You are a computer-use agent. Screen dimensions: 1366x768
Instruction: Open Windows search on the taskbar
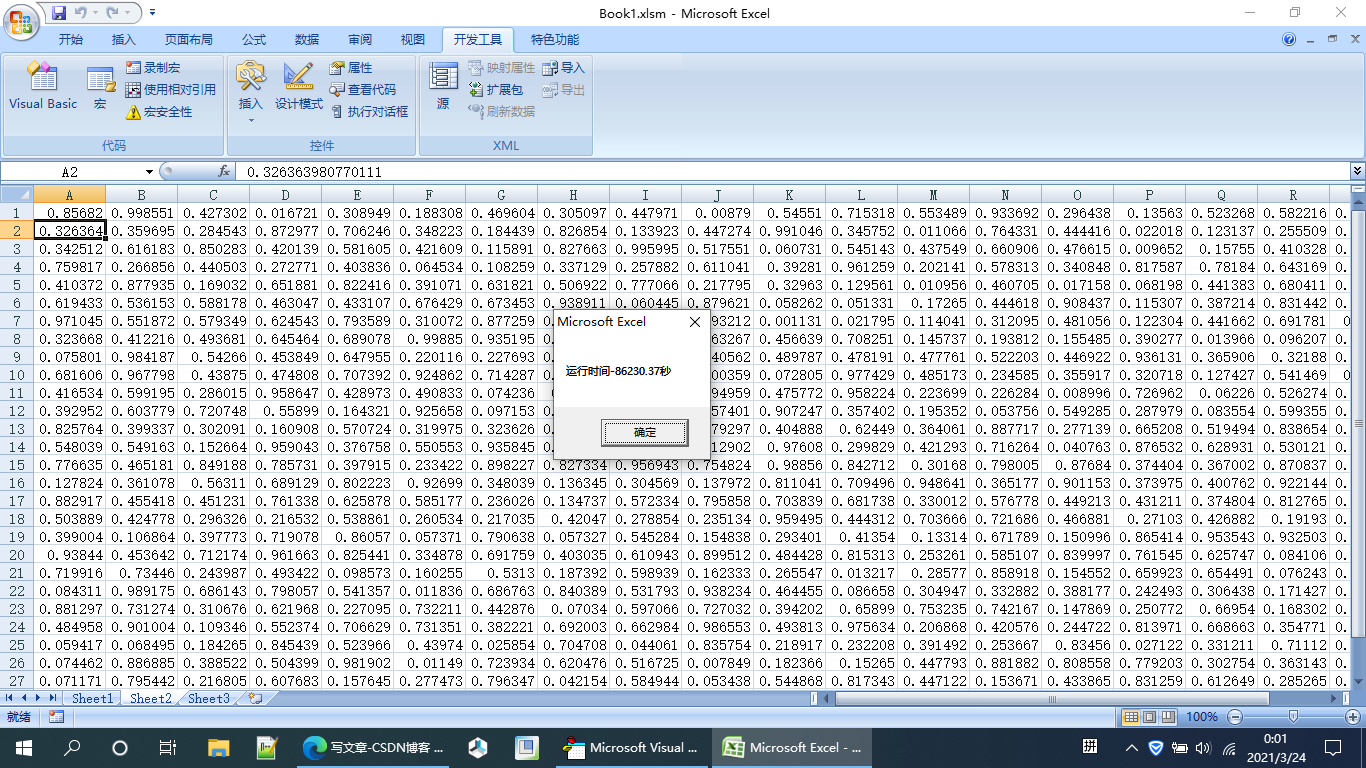[72, 748]
